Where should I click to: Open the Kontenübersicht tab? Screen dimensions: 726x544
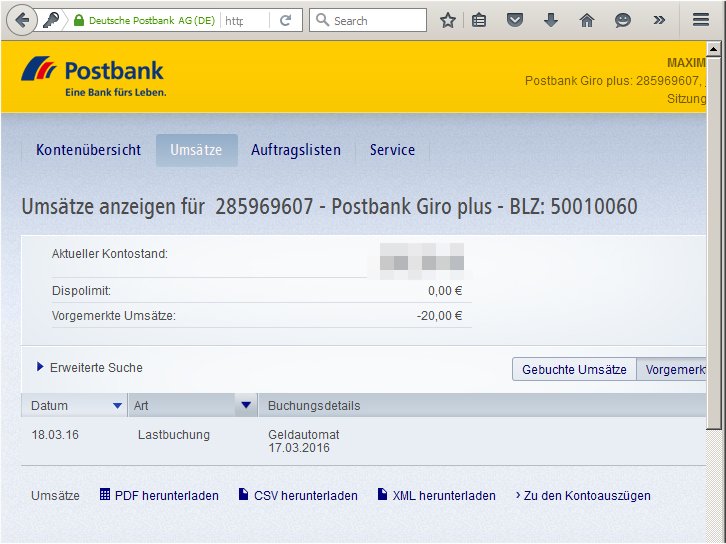88,150
